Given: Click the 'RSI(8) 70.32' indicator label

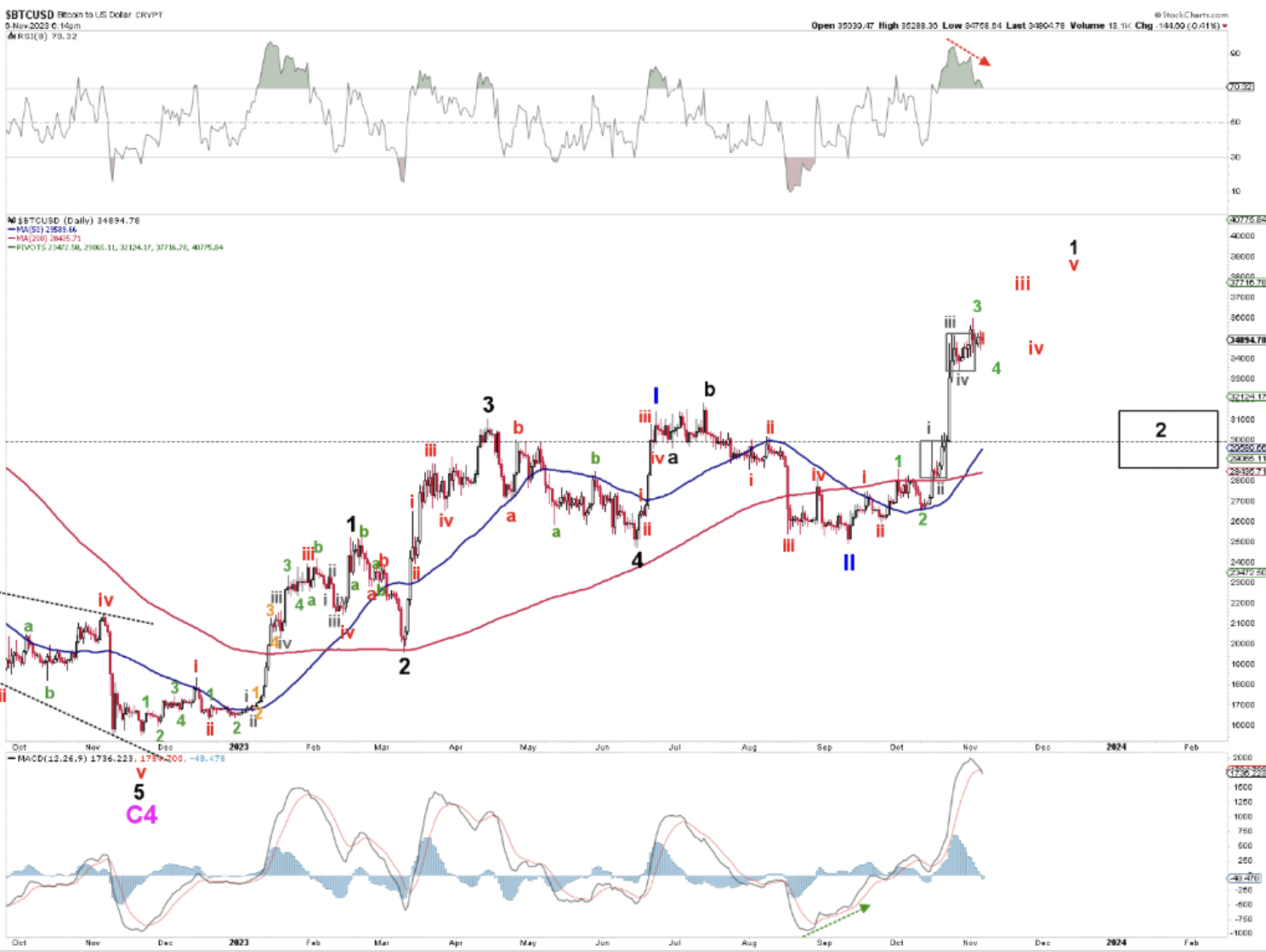Looking at the screenshot, I should pyautogui.click(x=48, y=37).
